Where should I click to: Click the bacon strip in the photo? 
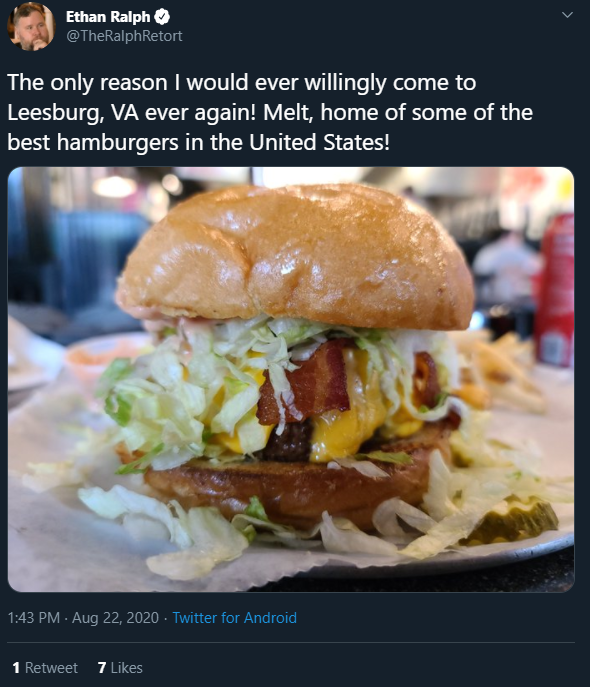307,383
